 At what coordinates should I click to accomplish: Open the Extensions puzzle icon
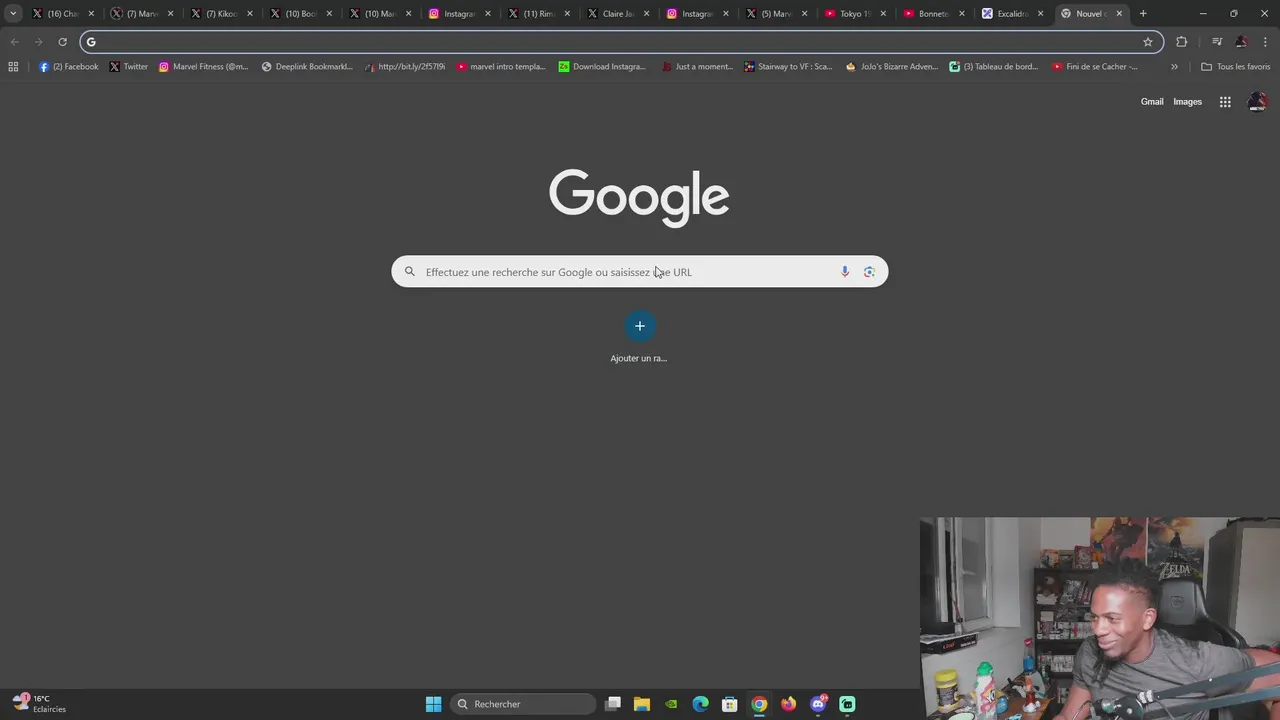click(1182, 42)
